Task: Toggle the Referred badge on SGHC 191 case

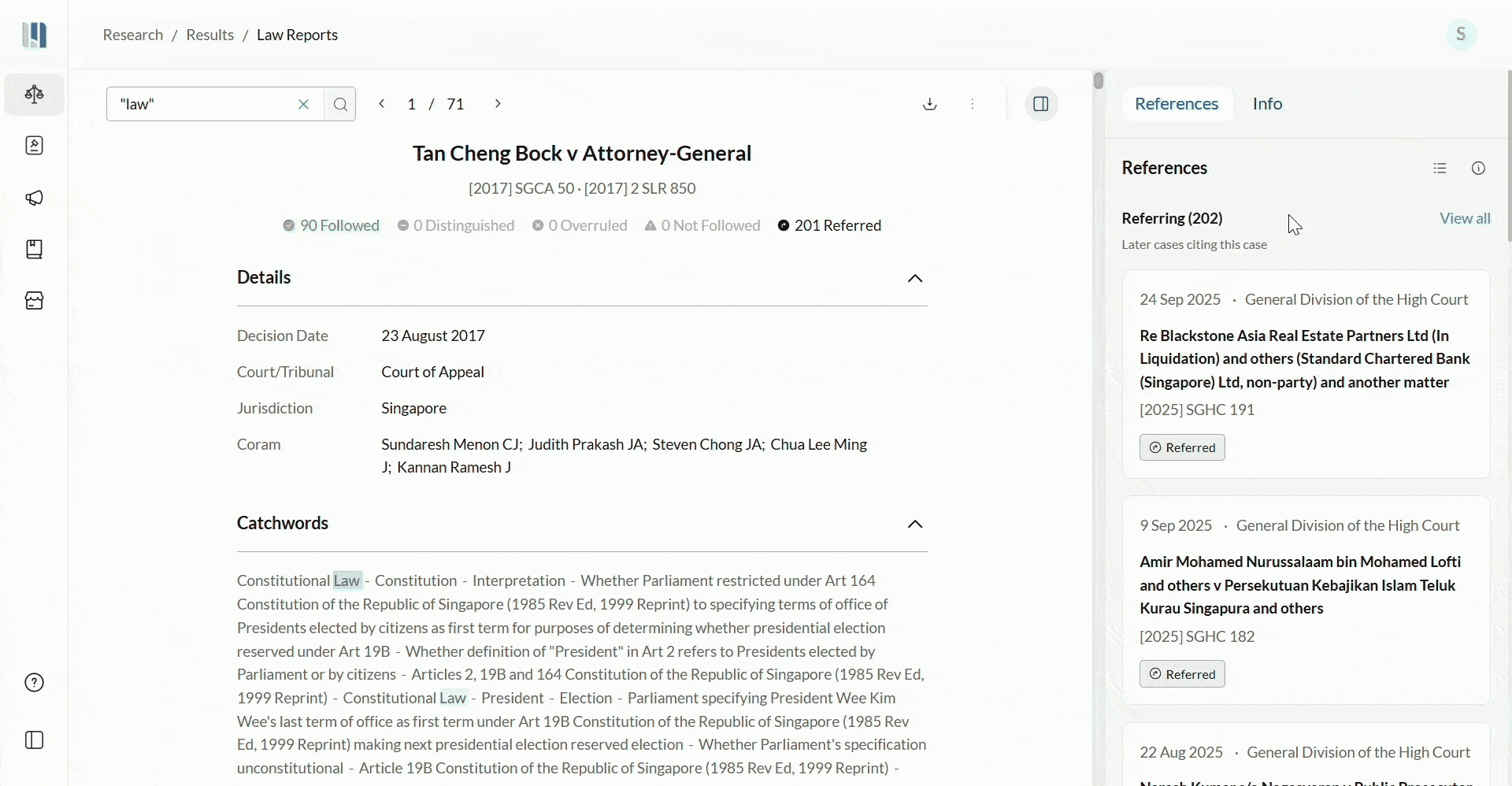Action: click(x=1182, y=447)
